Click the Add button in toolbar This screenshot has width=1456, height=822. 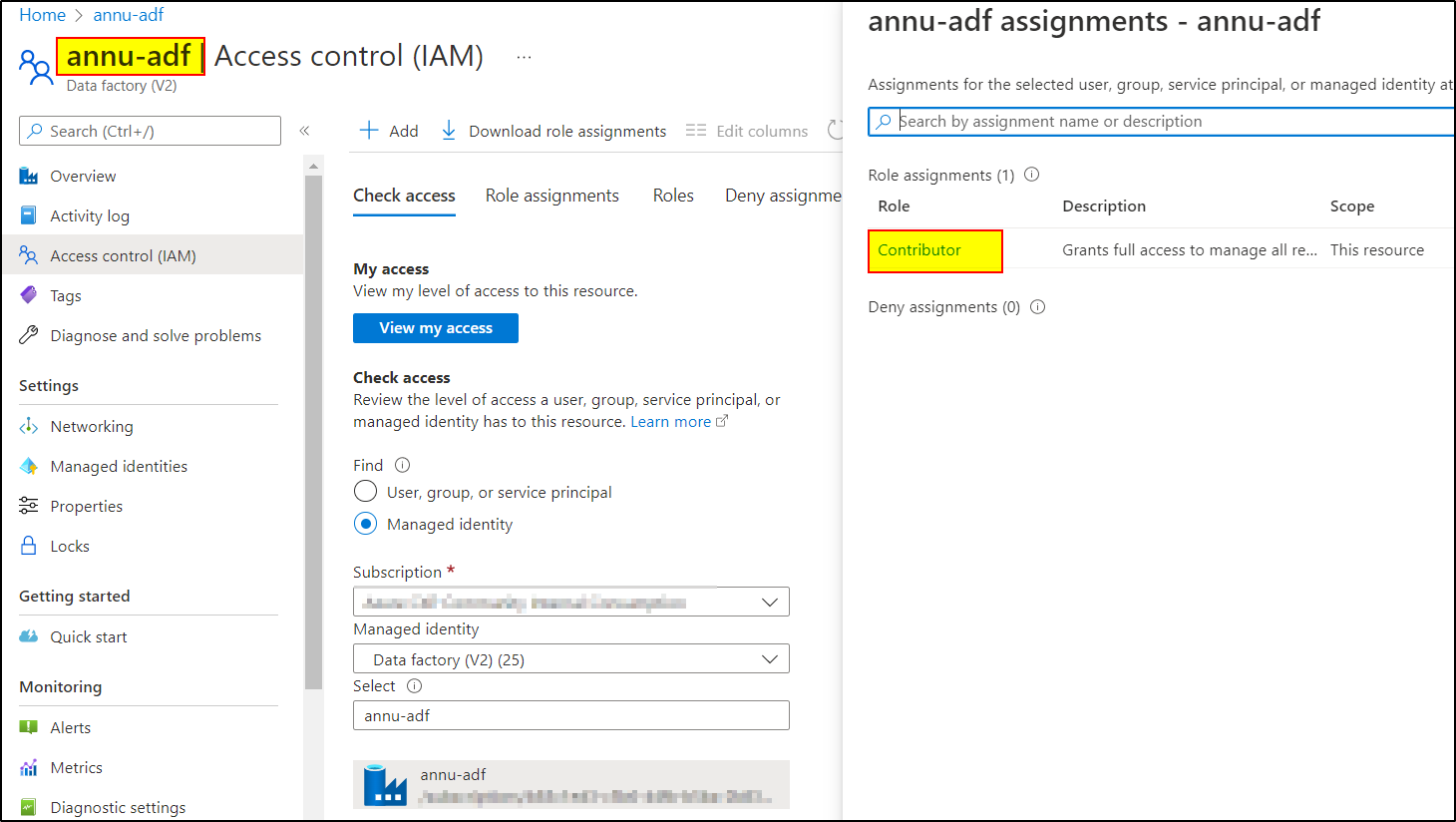pyautogui.click(x=389, y=131)
